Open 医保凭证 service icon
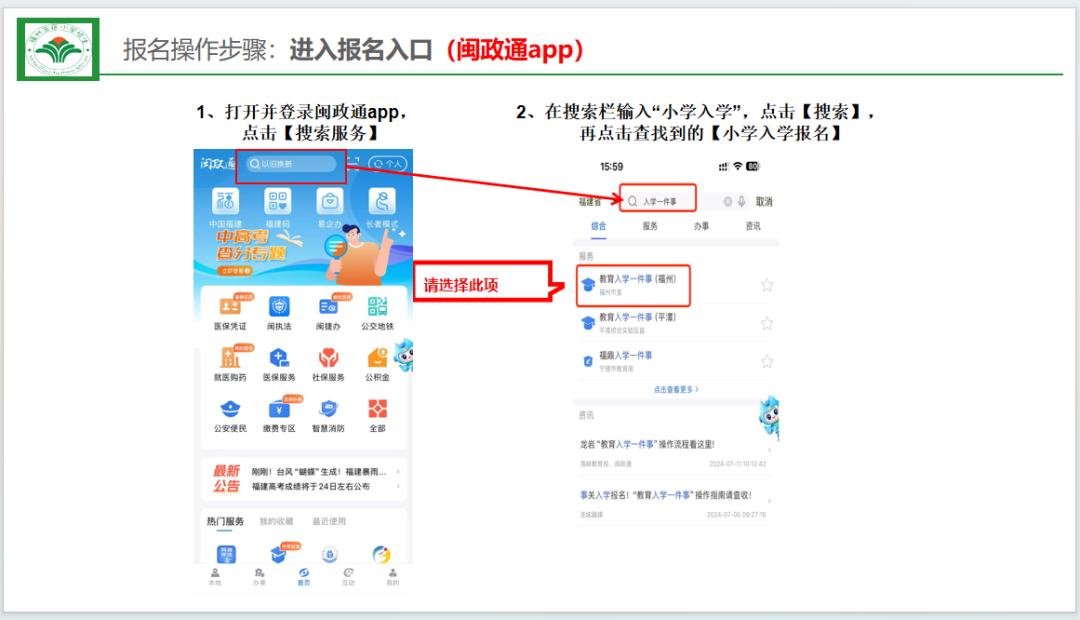The height and width of the screenshot is (620, 1080). tap(230, 306)
